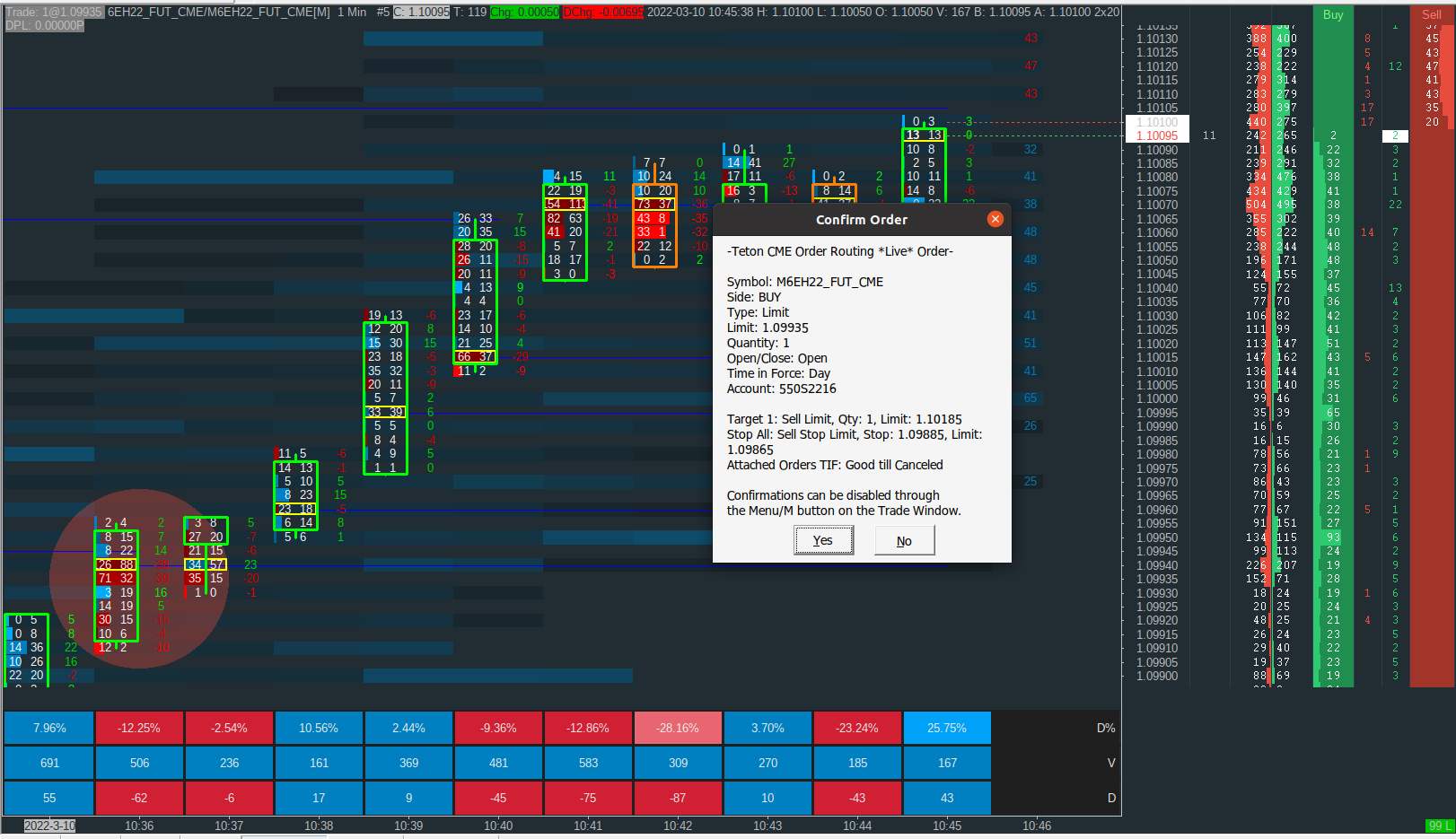Click the Limit: 1.09935 line in dialog
Viewport: 1456px width, 839px height.
pyautogui.click(x=767, y=328)
